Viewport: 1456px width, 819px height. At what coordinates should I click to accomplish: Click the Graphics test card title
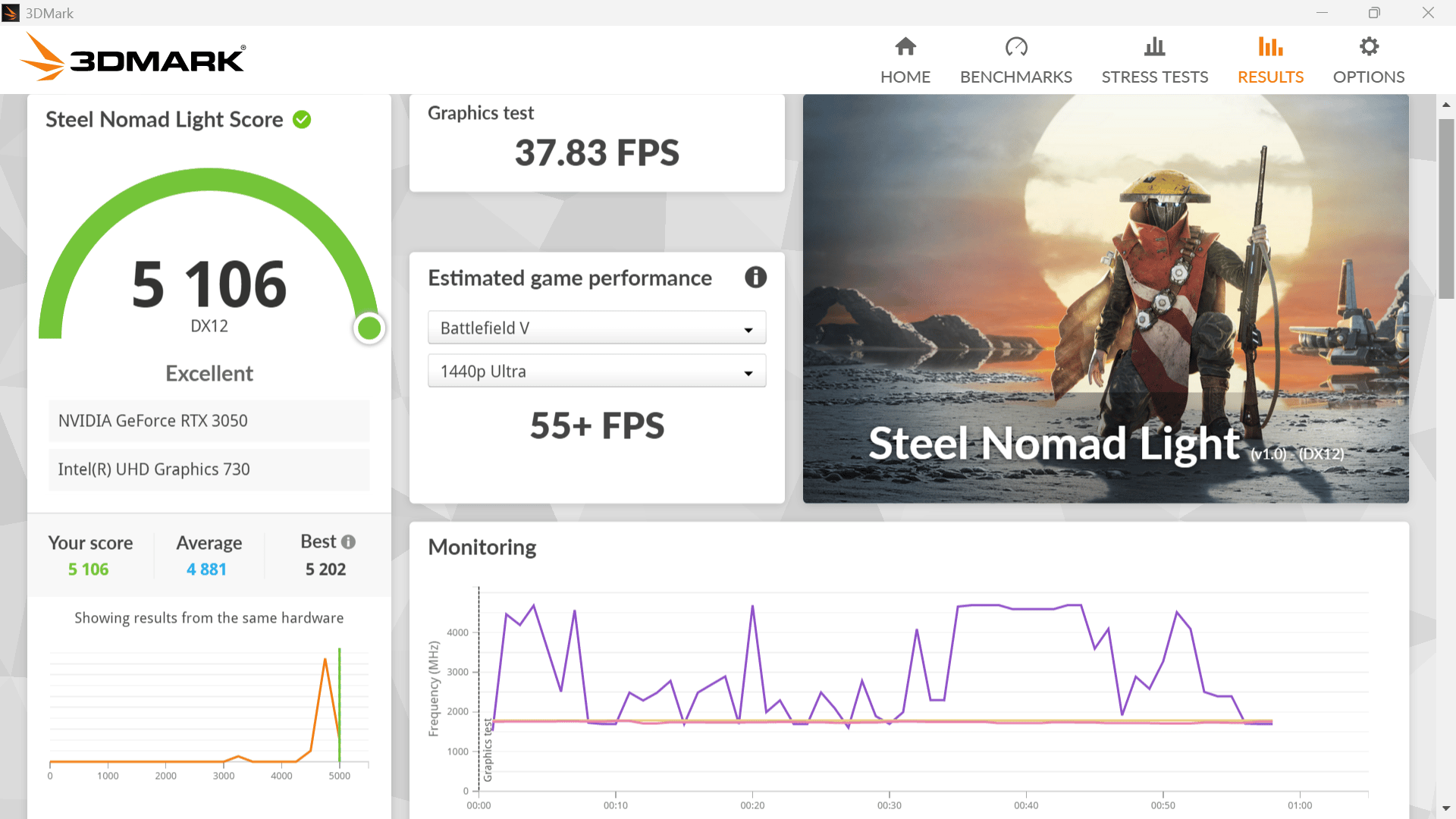(481, 113)
